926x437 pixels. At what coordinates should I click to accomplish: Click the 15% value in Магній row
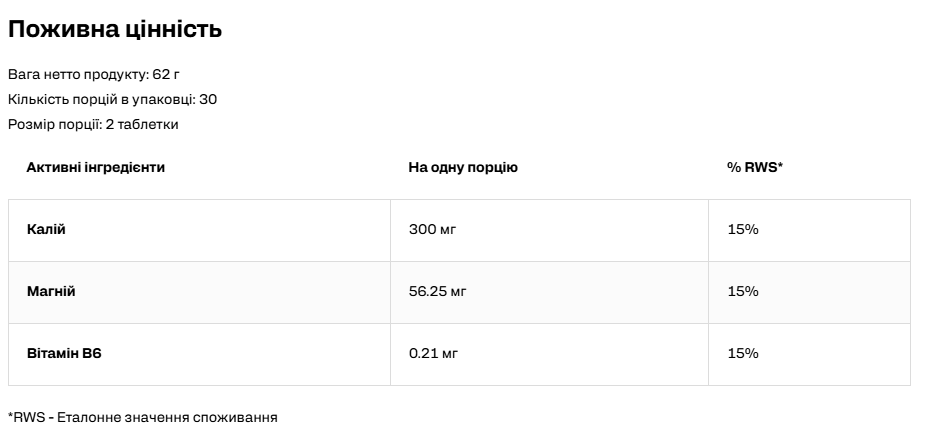tap(743, 292)
